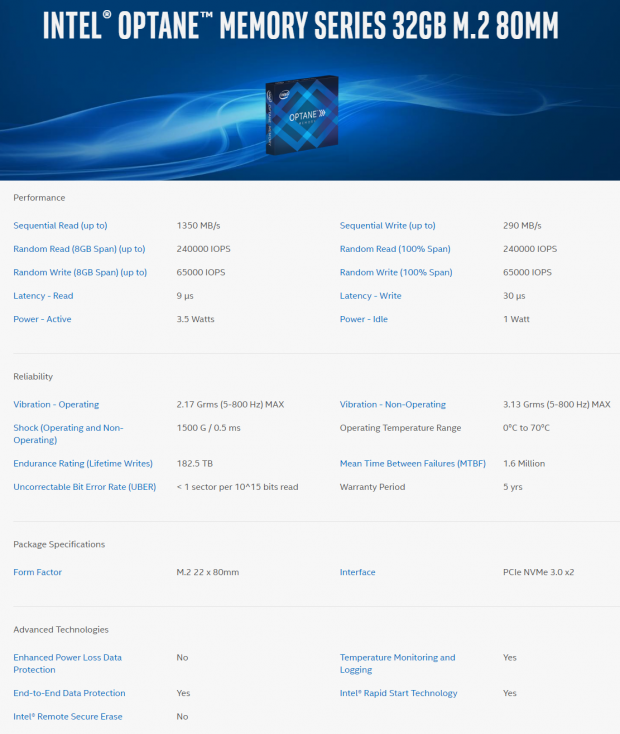Select the Latency - Write link
This screenshot has width=620, height=734.
click(x=370, y=296)
